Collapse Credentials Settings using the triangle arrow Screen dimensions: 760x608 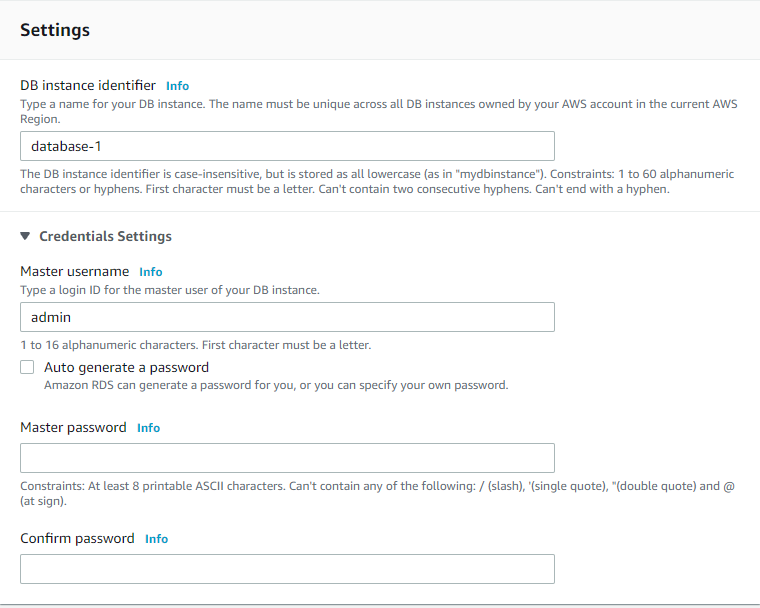[x=26, y=237]
